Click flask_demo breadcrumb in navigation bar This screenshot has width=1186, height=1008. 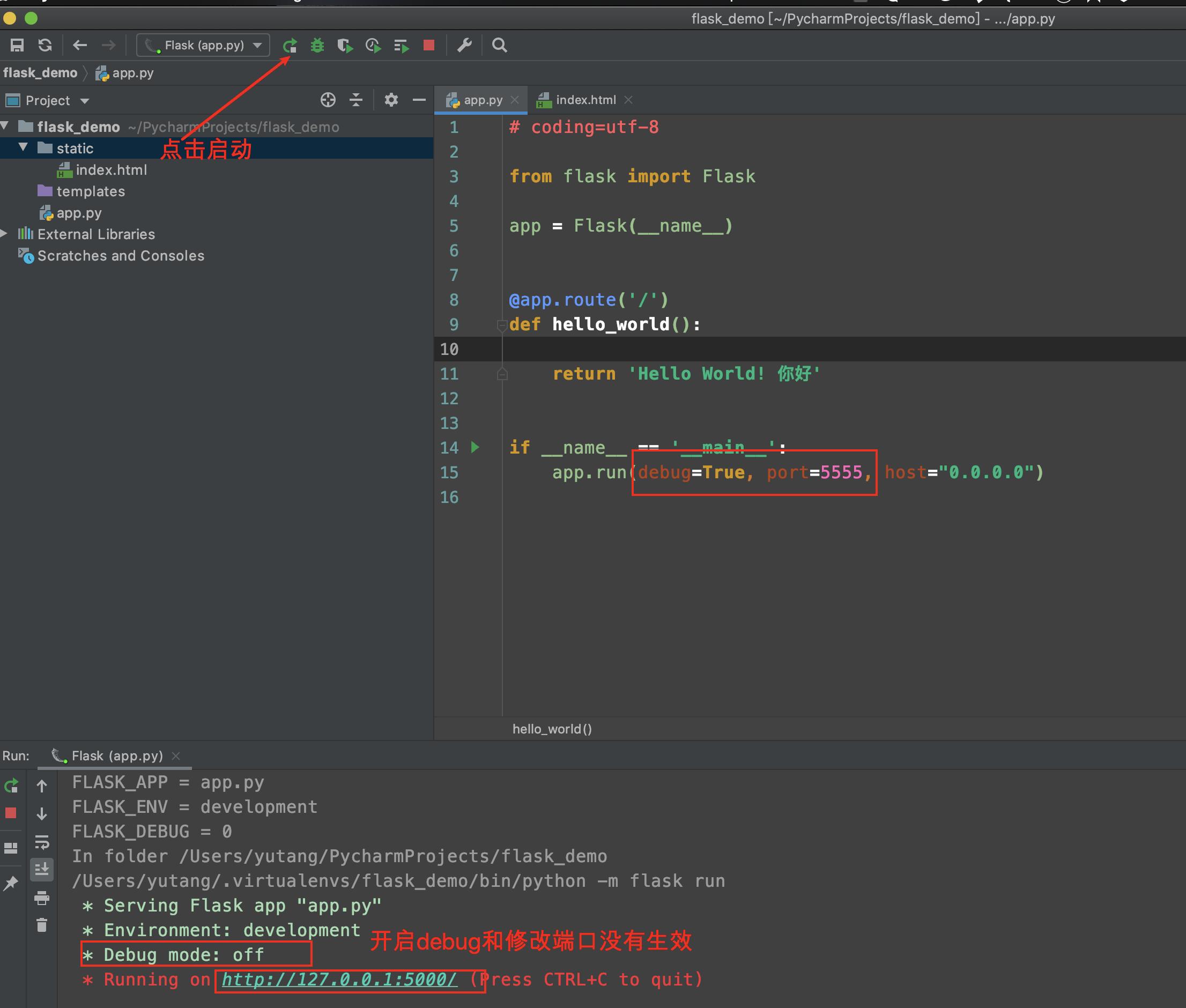[x=40, y=73]
